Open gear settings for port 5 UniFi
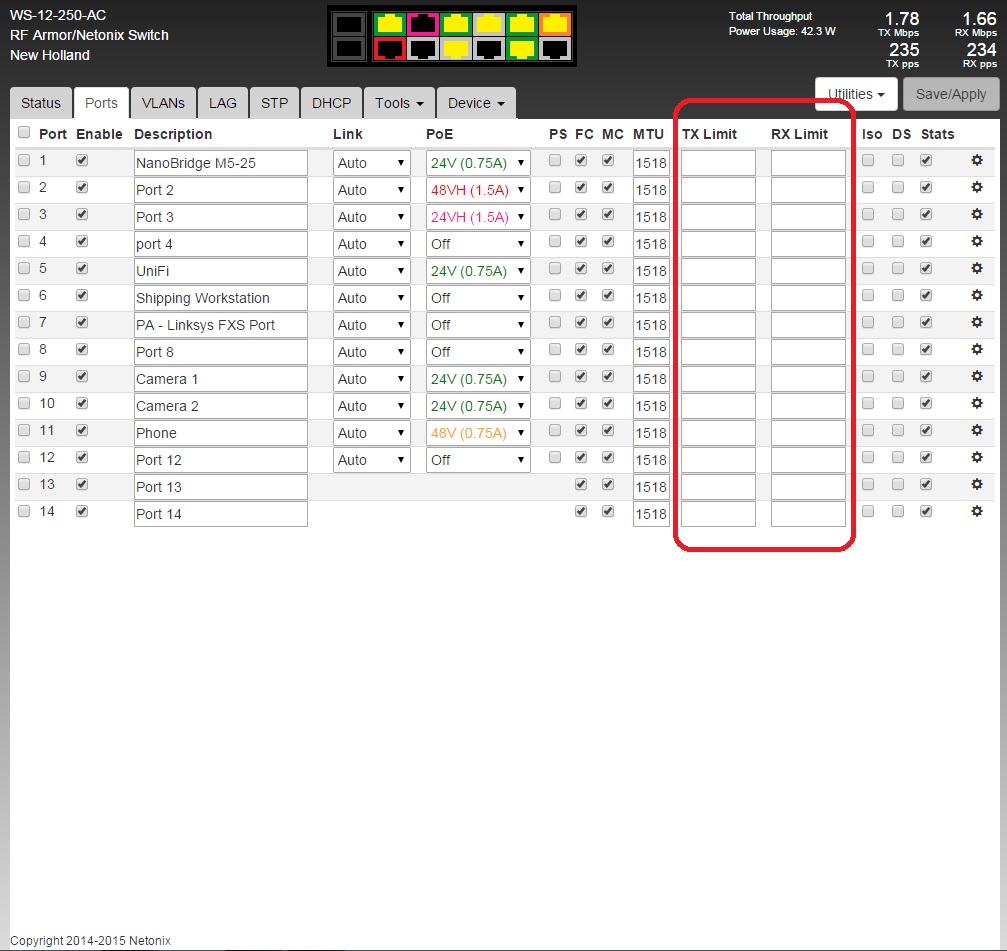This screenshot has width=1007, height=951. [x=977, y=268]
